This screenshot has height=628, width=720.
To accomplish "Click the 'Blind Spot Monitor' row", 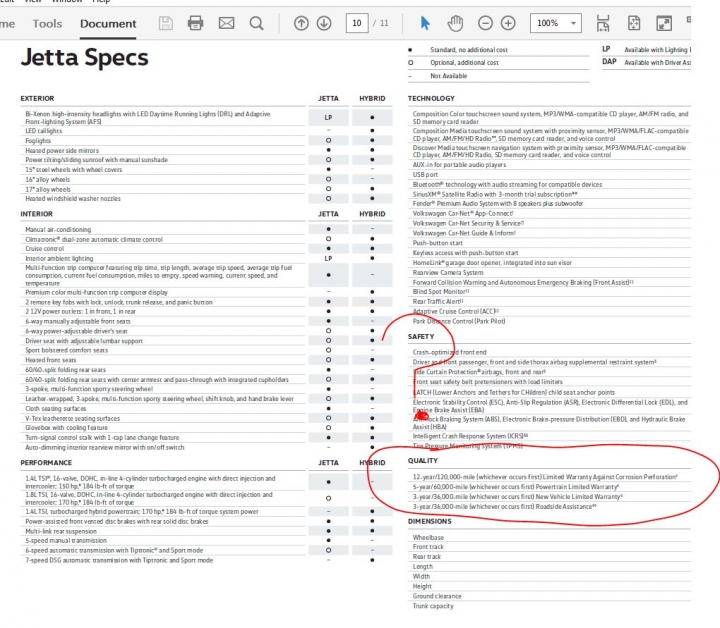I will [x=549, y=292].
